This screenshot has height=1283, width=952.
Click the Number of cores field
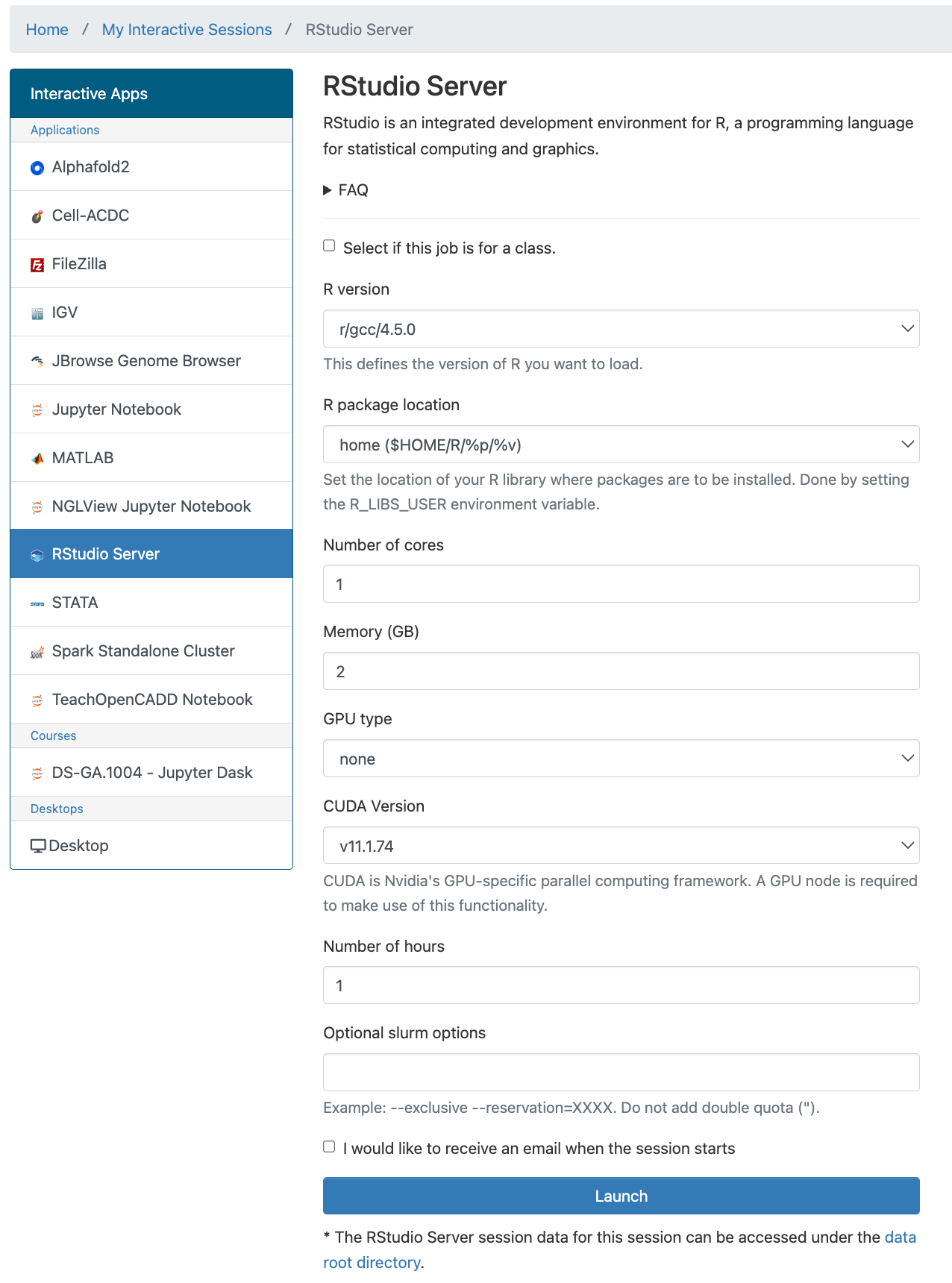[621, 584]
